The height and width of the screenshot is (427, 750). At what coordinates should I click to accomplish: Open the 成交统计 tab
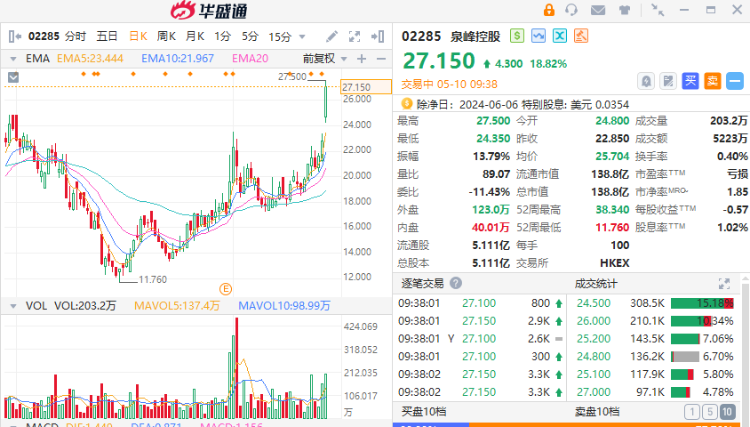click(x=596, y=284)
